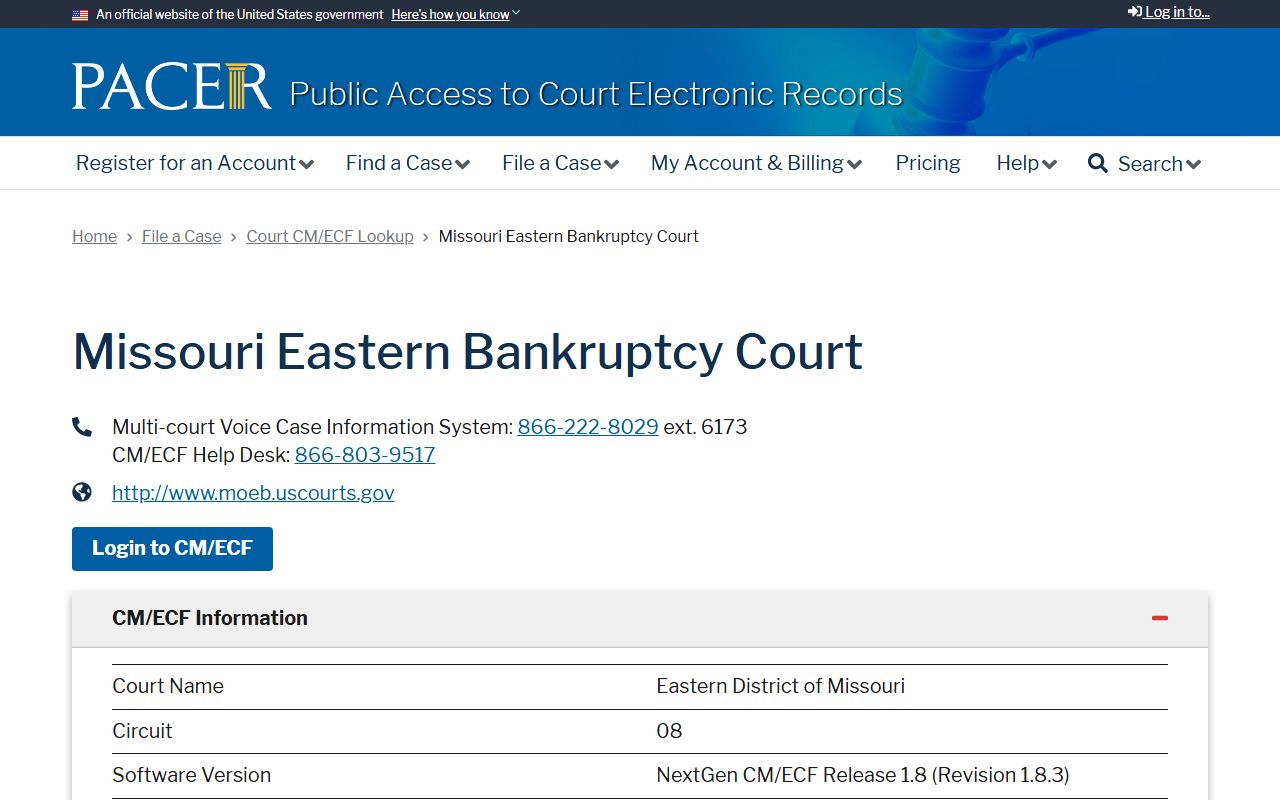The width and height of the screenshot is (1280, 800).
Task: Click NextGen CM/ECF Release 1.8 value
Action: (x=862, y=775)
